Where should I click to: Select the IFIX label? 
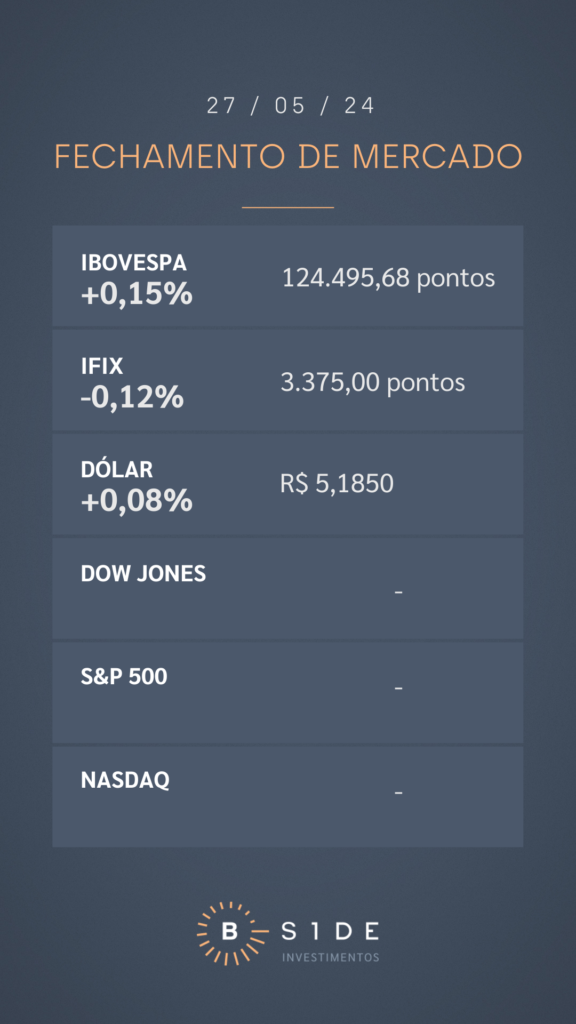(x=102, y=366)
